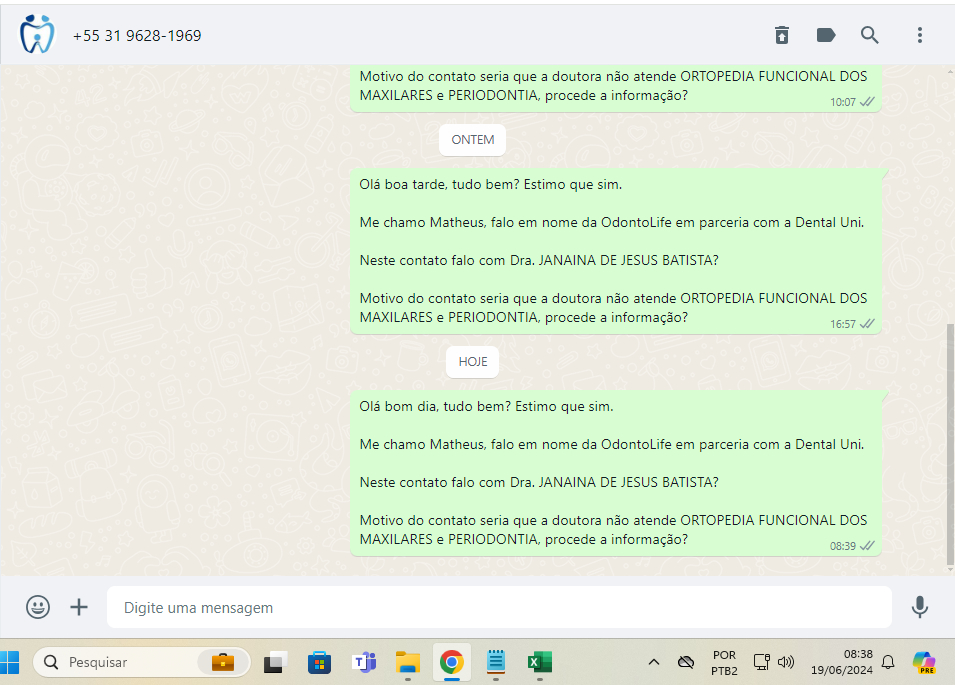The height and width of the screenshot is (685, 955).
Task: Open the emoji picker
Action: 38,607
